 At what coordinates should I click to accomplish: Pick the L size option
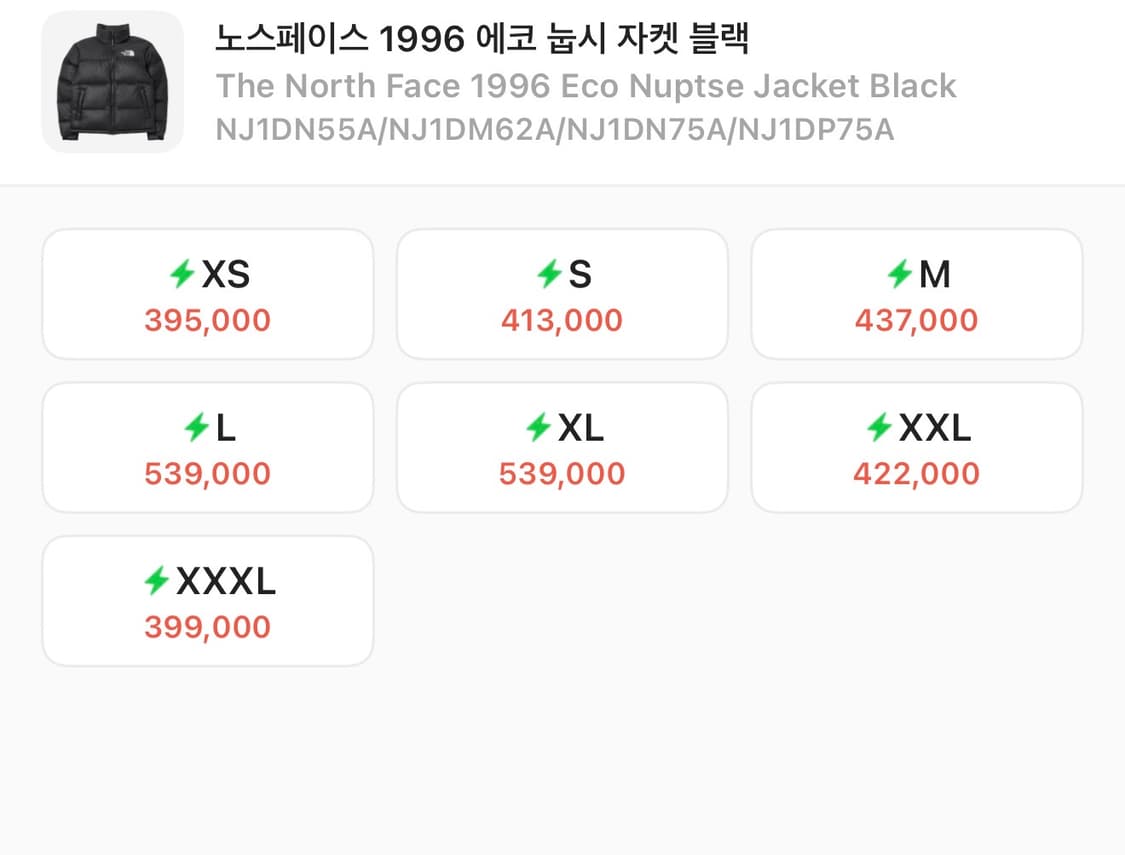[207, 446]
